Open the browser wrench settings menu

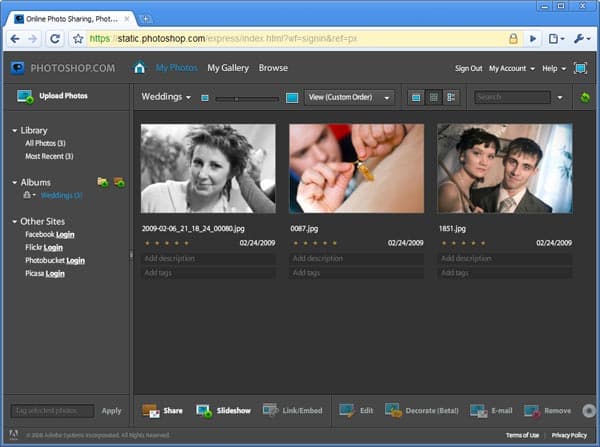pyautogui.click(x=582, y=39)
